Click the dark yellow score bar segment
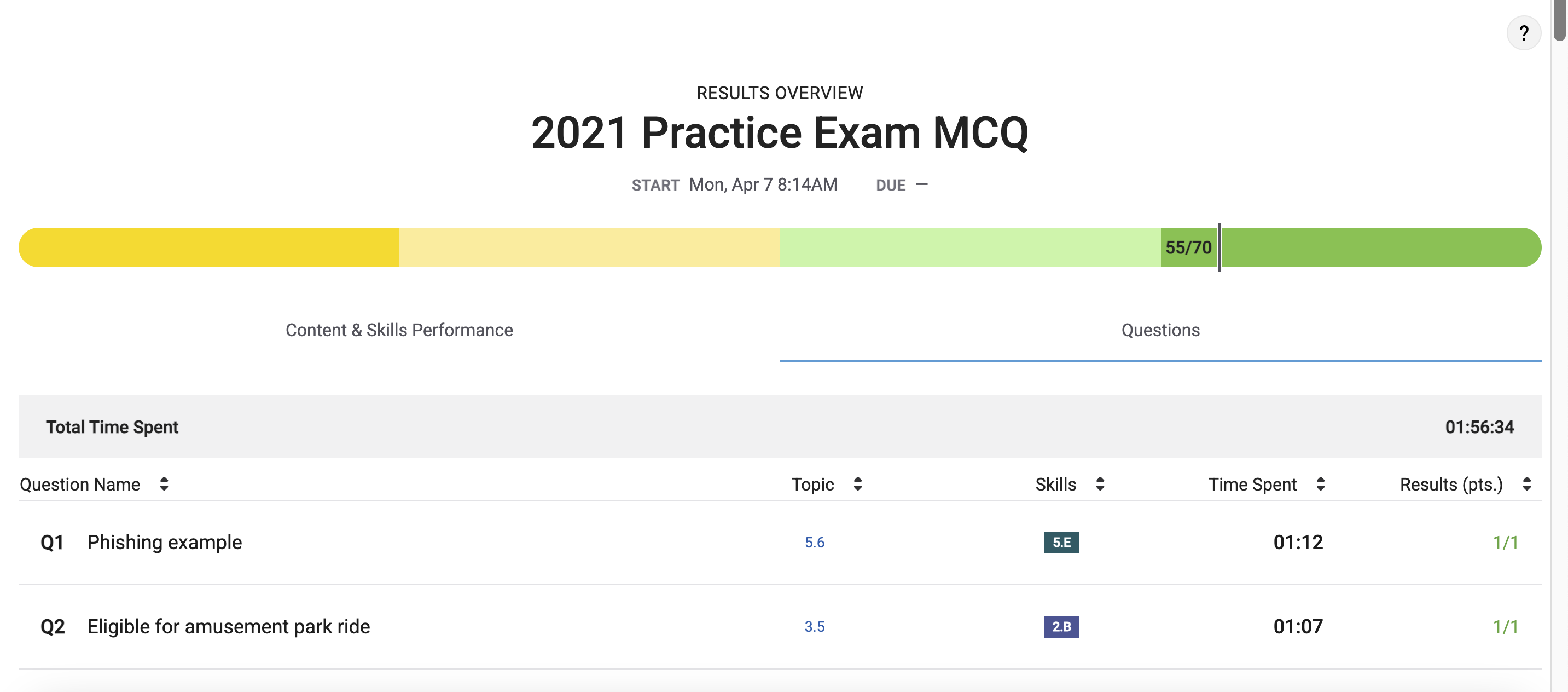1568x692 pixels. point(209,247)
